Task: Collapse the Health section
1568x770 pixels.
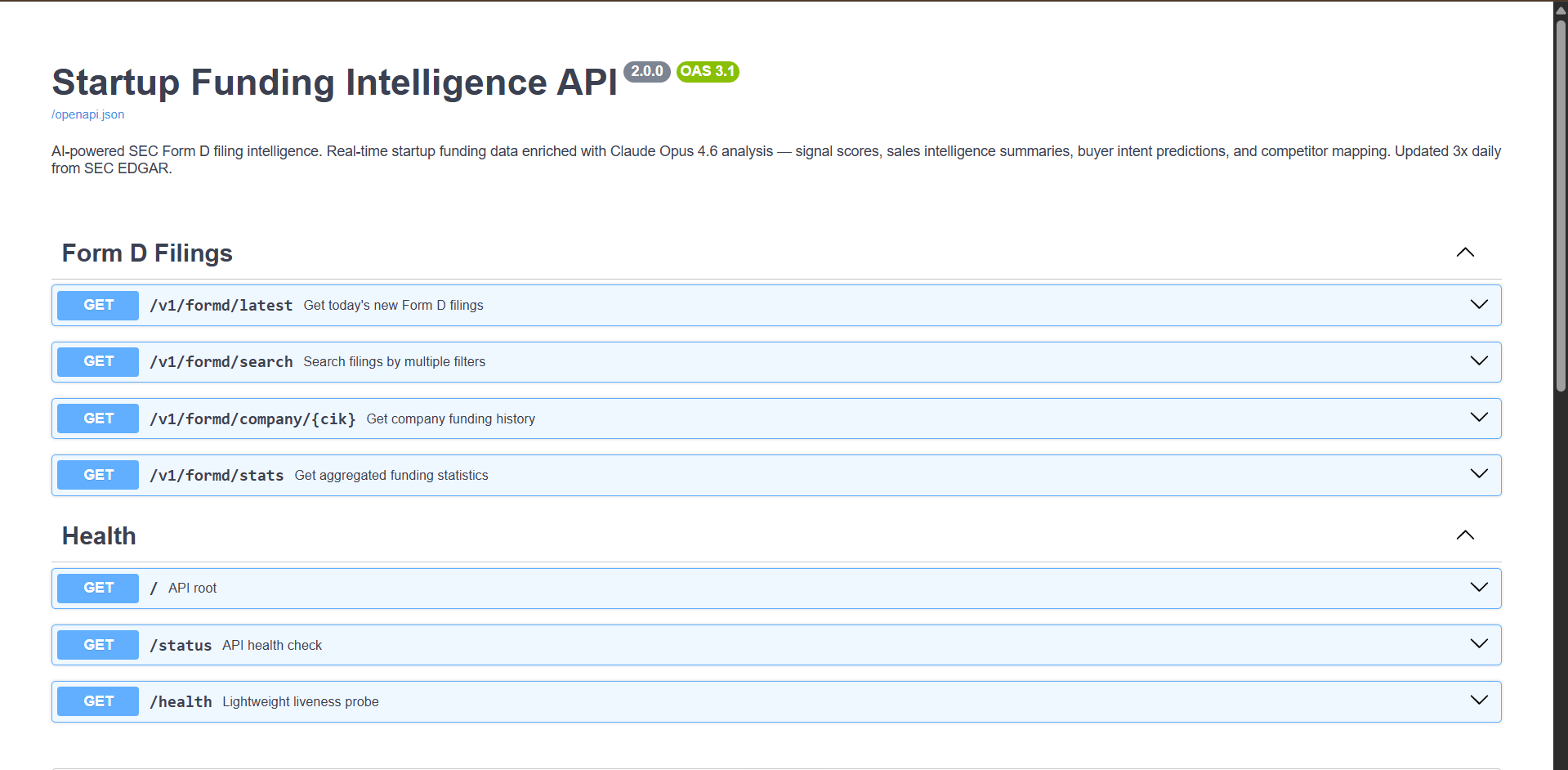Action: pyautogui.click(x=1465, y=535)
